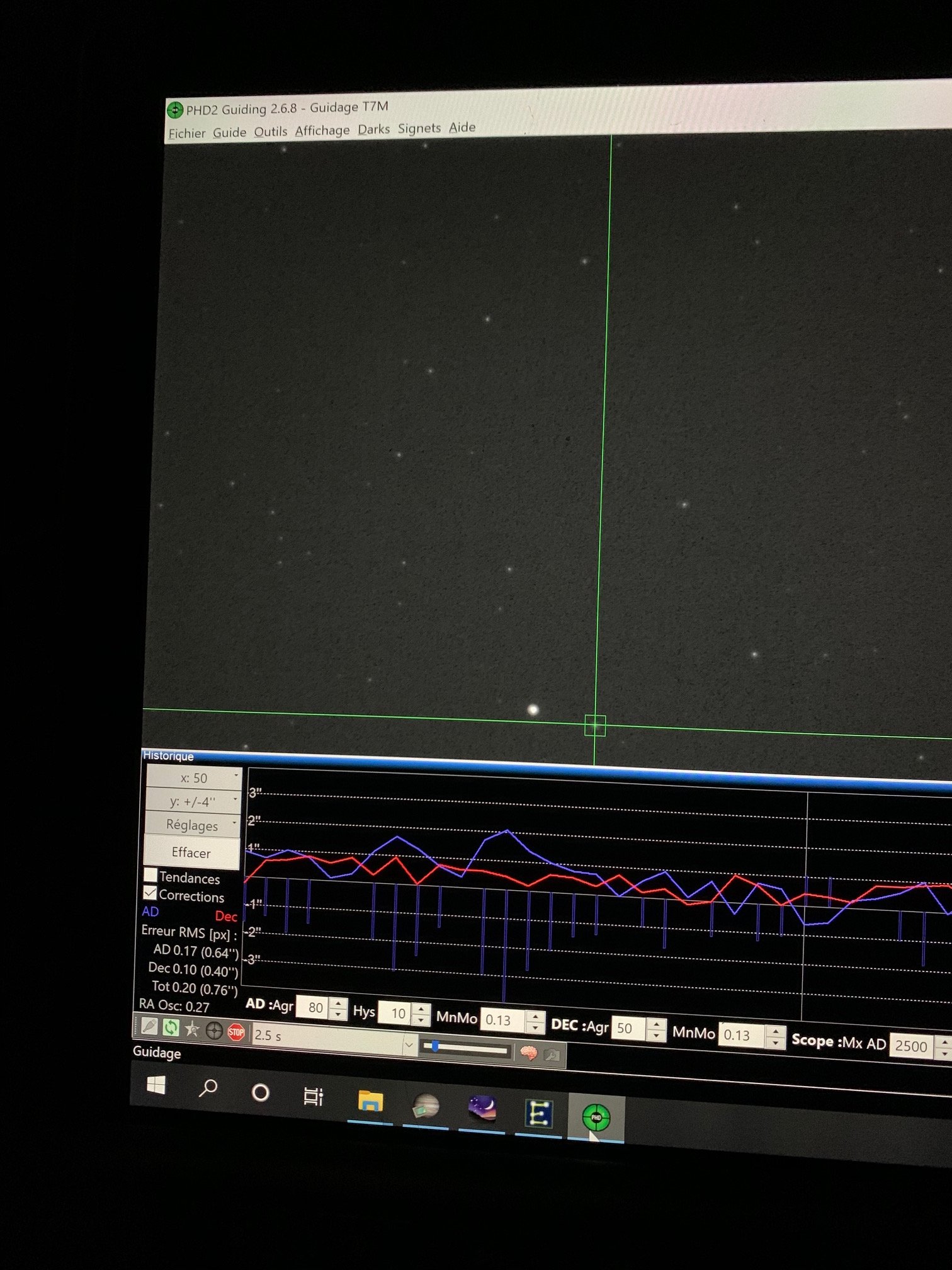The height and width of the screenshot is (1270, 952).
Task: Click the PHD2 logo in title bar
Action: (x=174, y=110)
